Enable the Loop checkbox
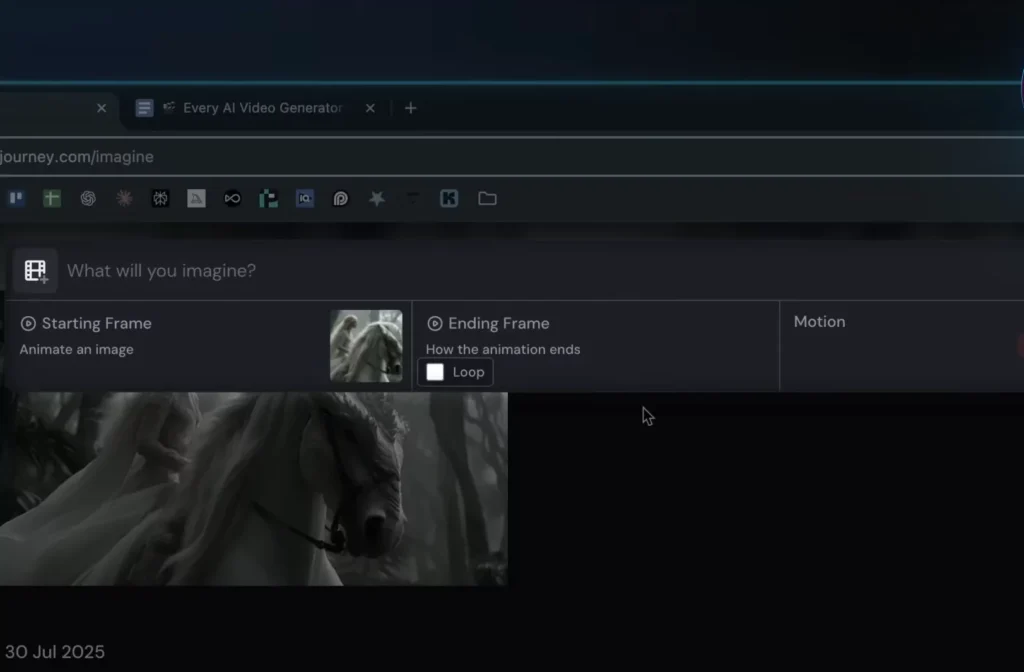 (435, 371)
